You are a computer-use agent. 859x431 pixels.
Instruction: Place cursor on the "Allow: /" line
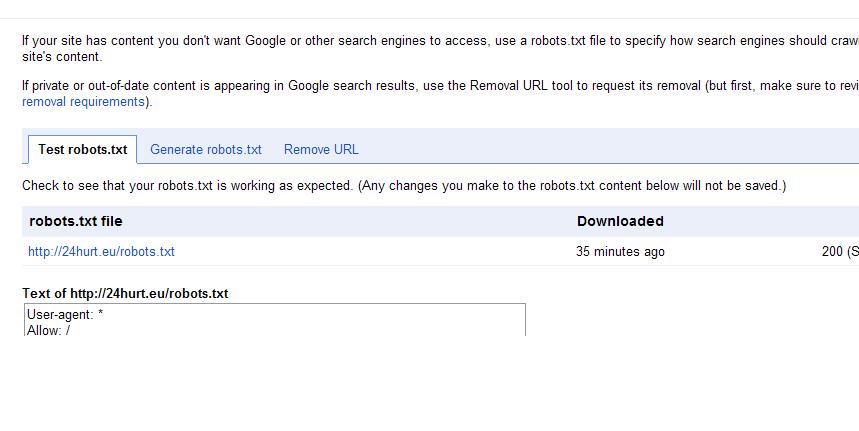[x=49, y=330]
